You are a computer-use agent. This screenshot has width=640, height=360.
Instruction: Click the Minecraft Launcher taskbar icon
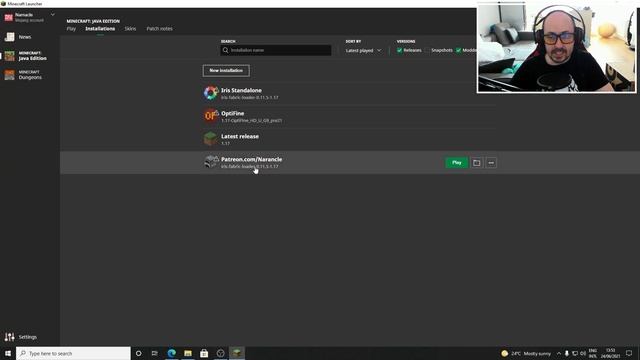237,353
